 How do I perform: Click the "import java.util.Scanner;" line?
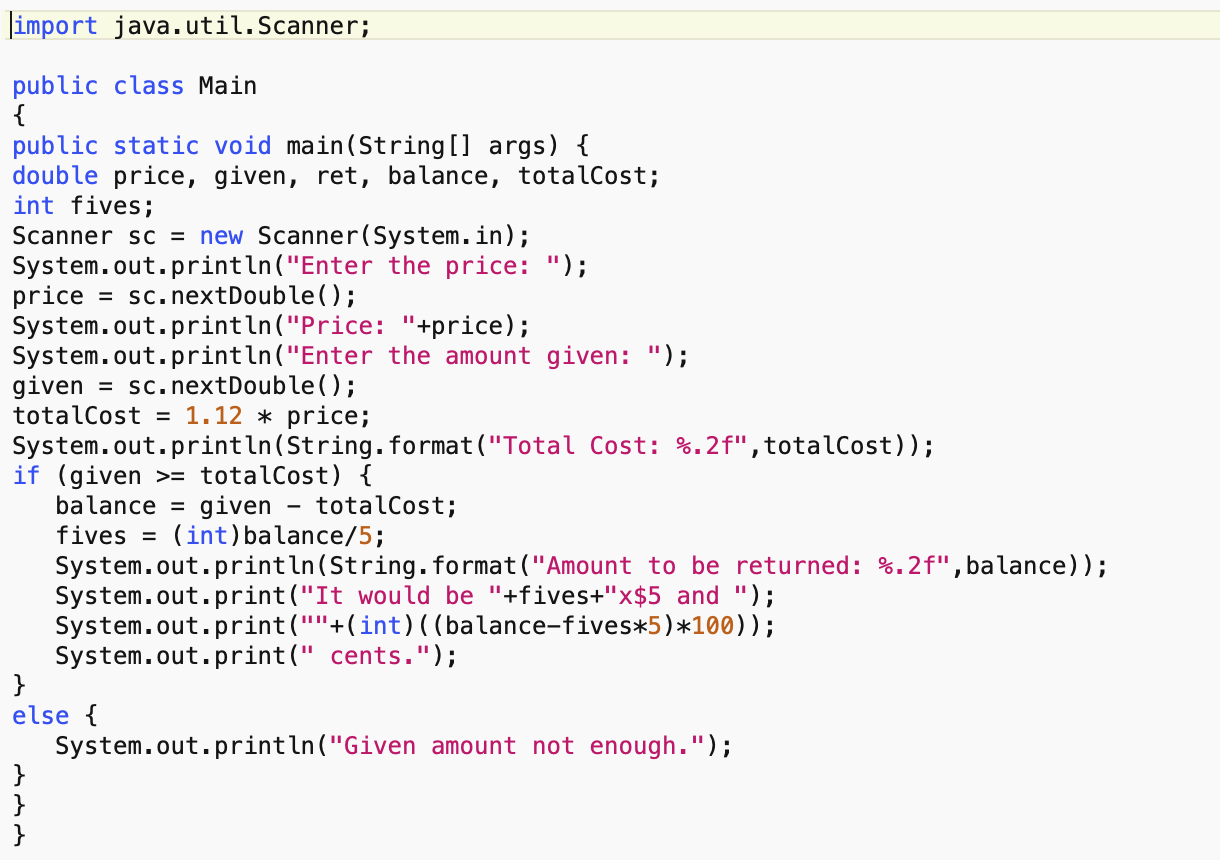(192, 26)
